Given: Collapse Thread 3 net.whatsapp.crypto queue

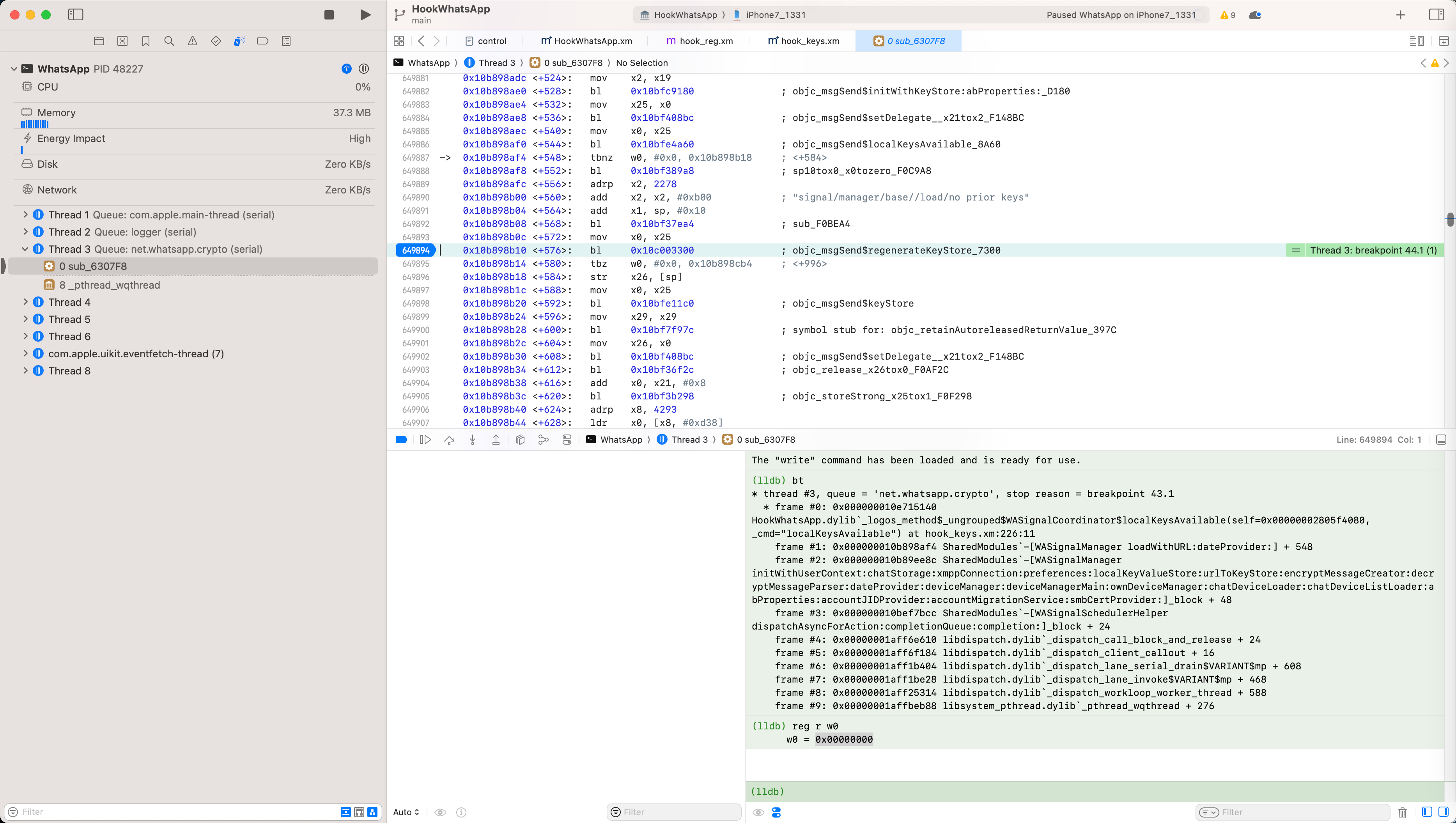Looking at the screenshot, I should coord(25,249).
